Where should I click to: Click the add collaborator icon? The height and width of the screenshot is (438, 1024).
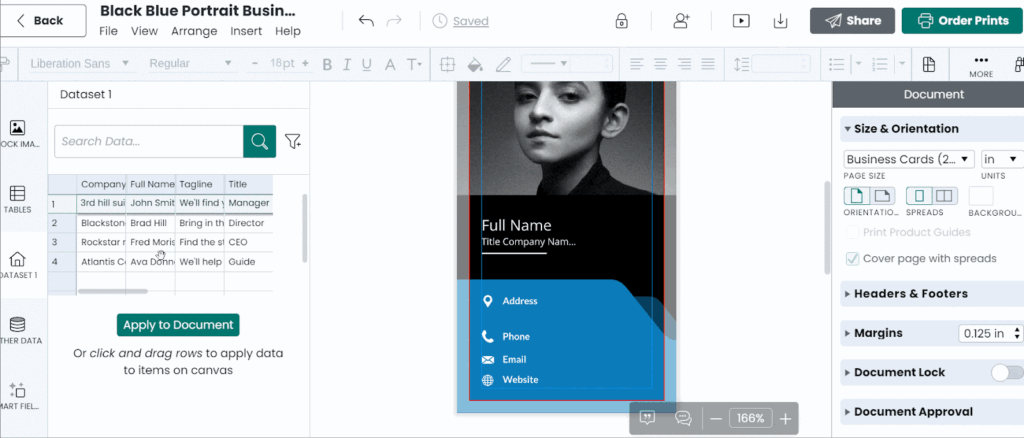point(683,21)
